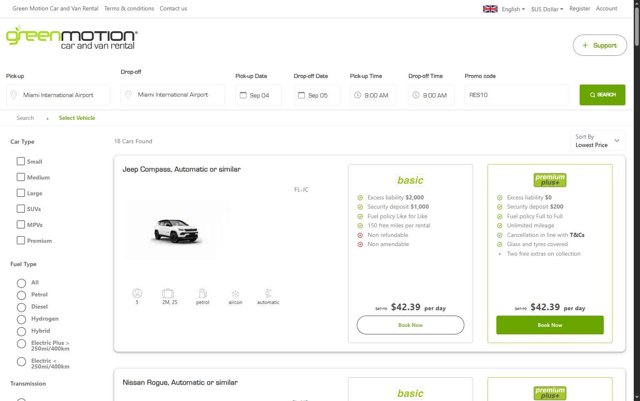The height and width of the screenshot is (401, 640).
Task: Tick the Large car type checkbox
Action: tap(21, 193)
